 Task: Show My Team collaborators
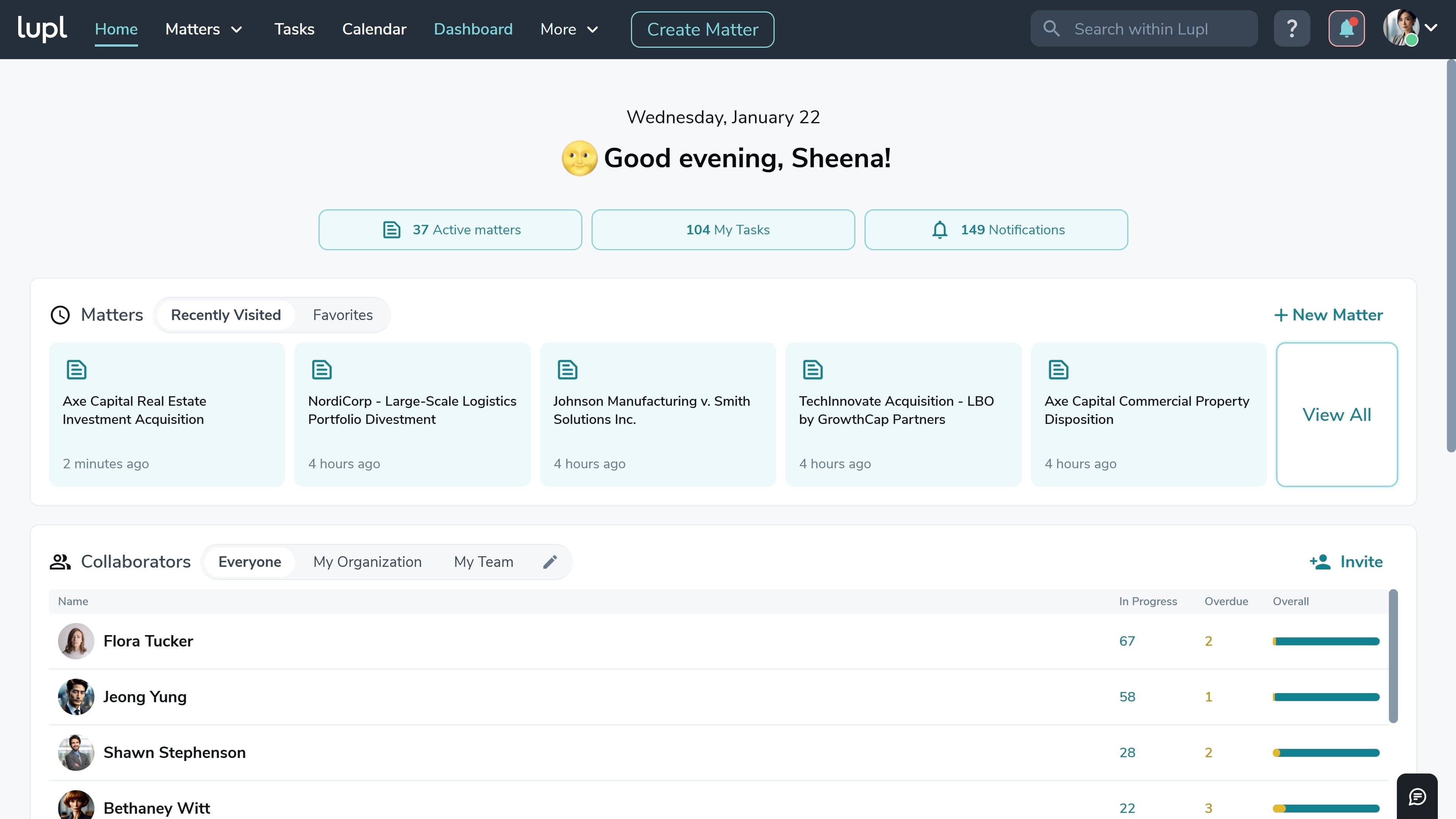[x=484, y=562]
